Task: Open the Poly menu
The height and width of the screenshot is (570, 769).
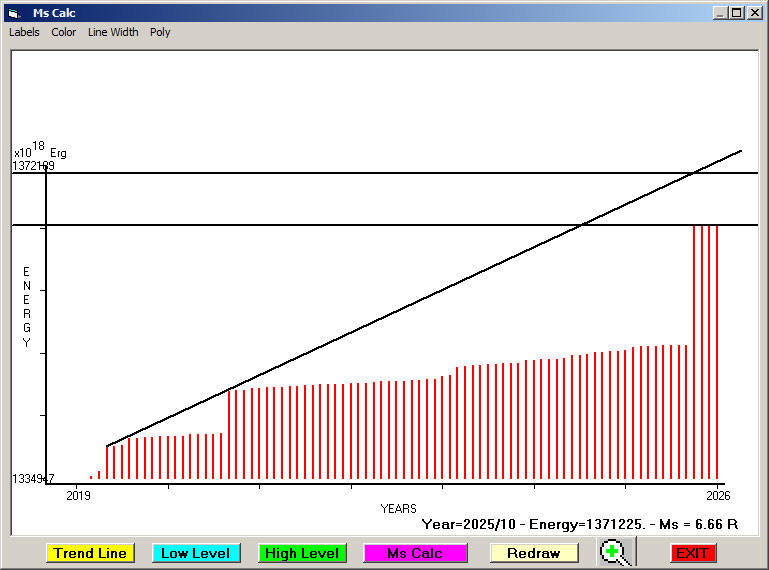Action: click(x=160, y=32)
